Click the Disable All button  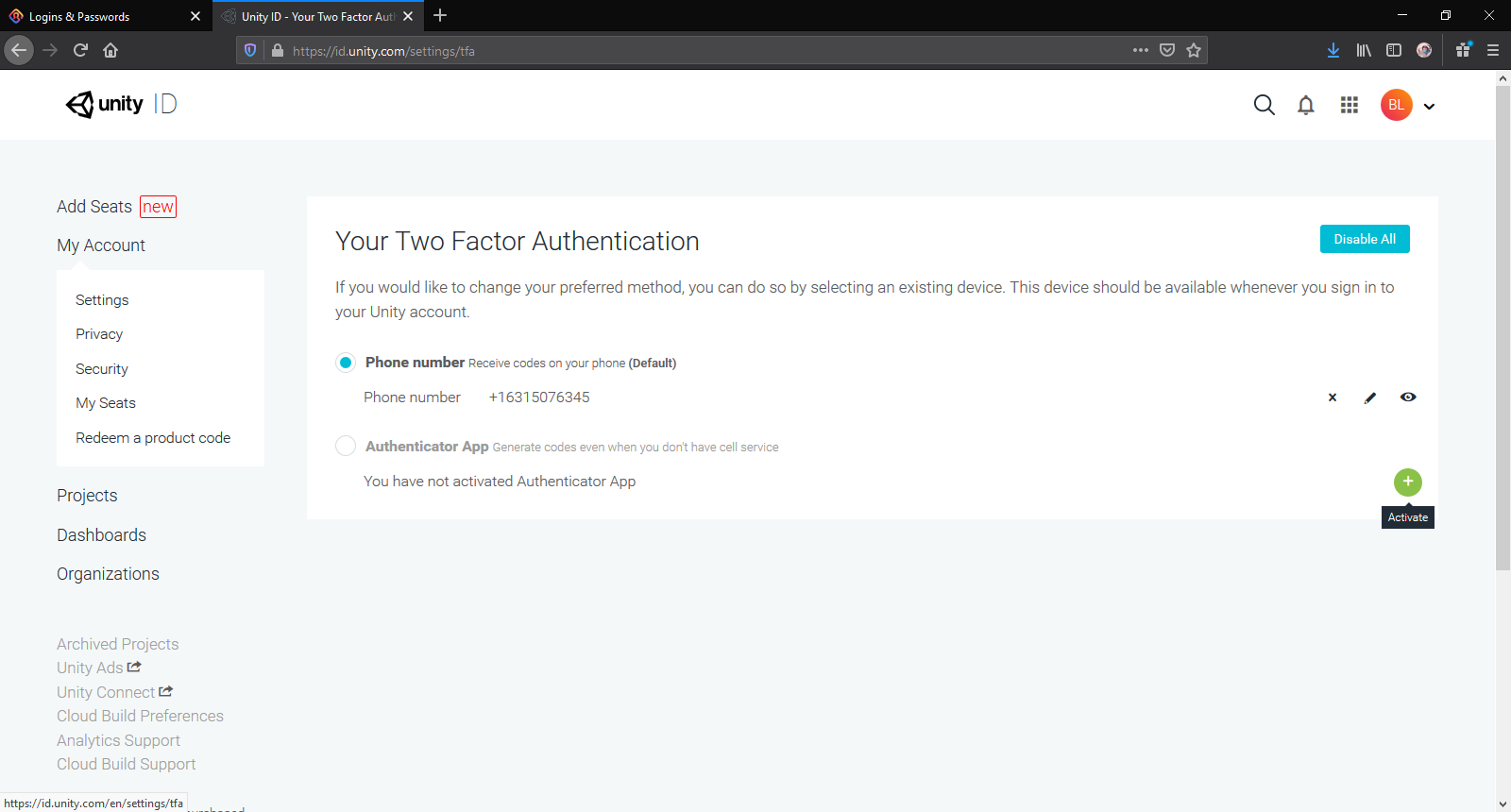[1365, 239]
